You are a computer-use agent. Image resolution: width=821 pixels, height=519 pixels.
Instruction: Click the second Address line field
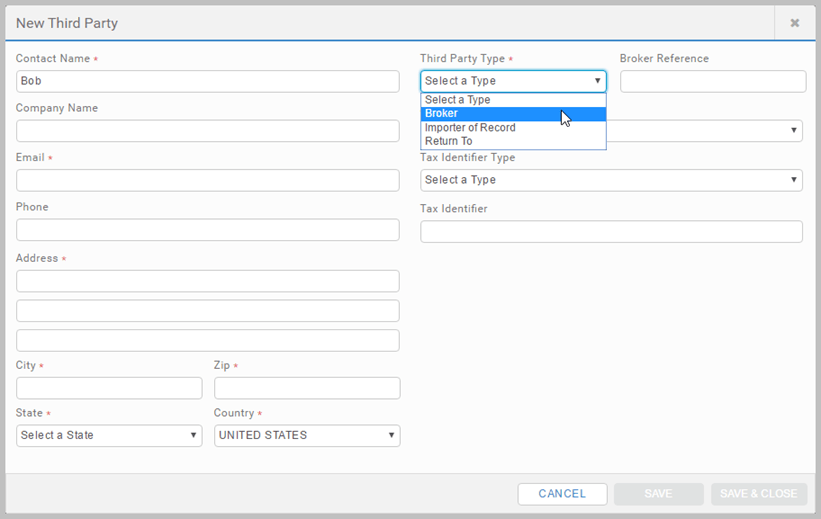tap(208, 311)
